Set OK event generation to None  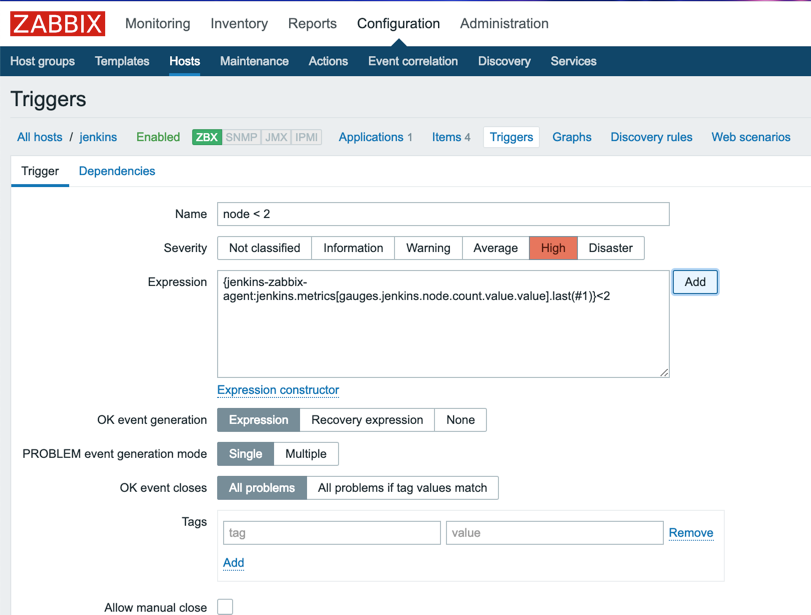[x=460, y=420]
